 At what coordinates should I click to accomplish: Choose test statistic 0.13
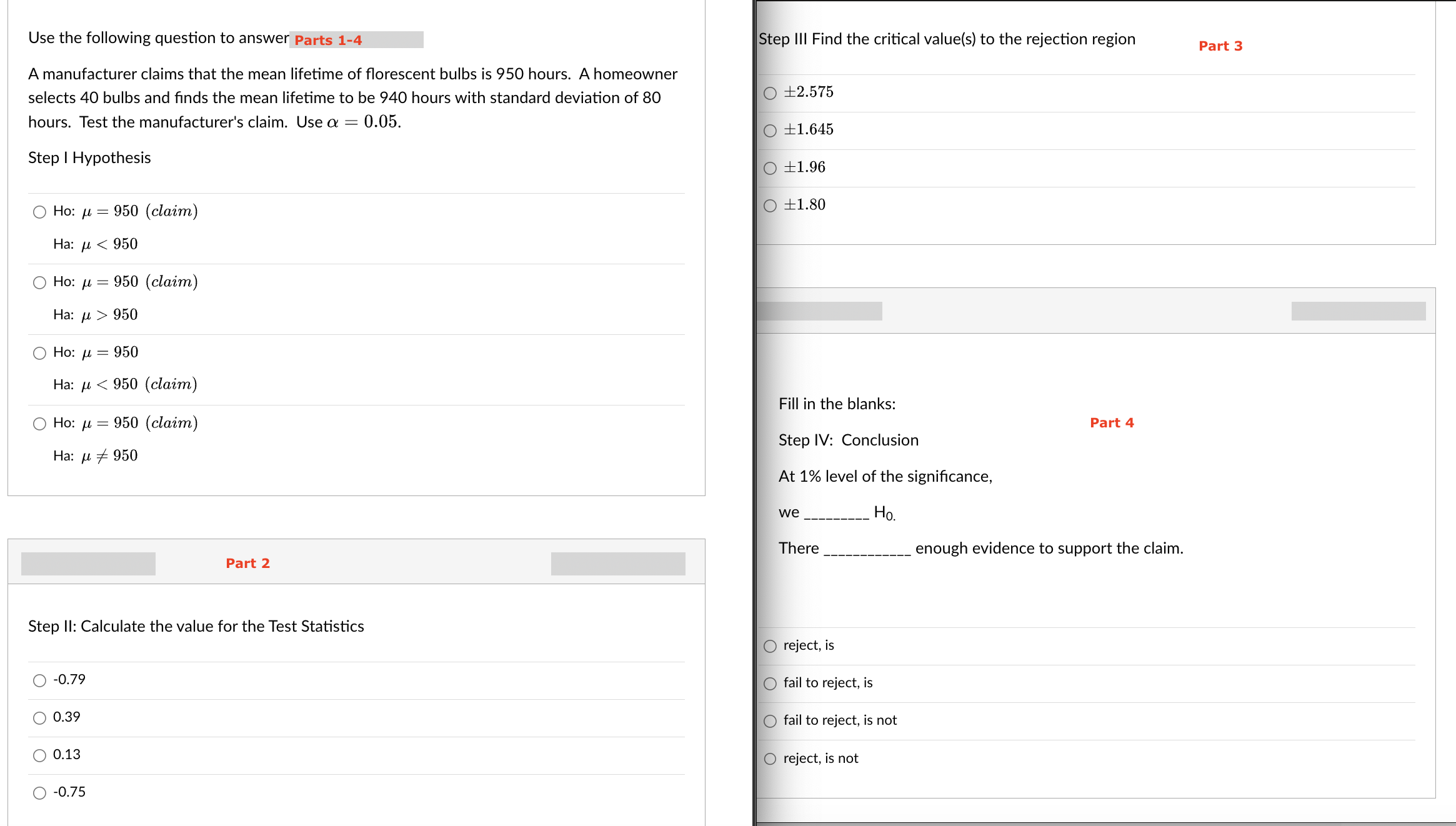(39, 755)
